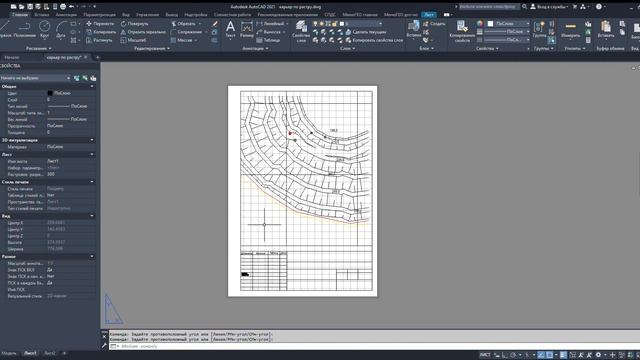Activate the Copy (Копировать) command
This screenshot has height=360, width=640.
[101, 32]
